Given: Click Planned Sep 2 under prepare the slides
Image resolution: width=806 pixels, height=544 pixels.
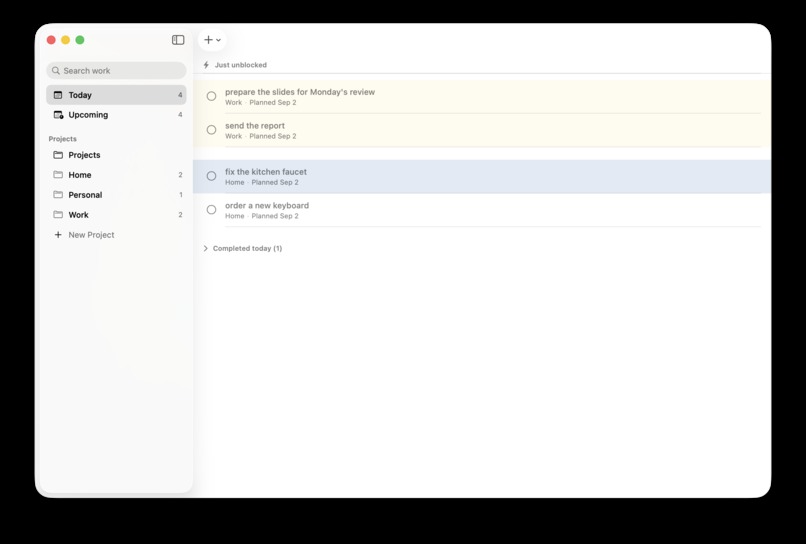Looking at the screenshot, I should 273,102.
